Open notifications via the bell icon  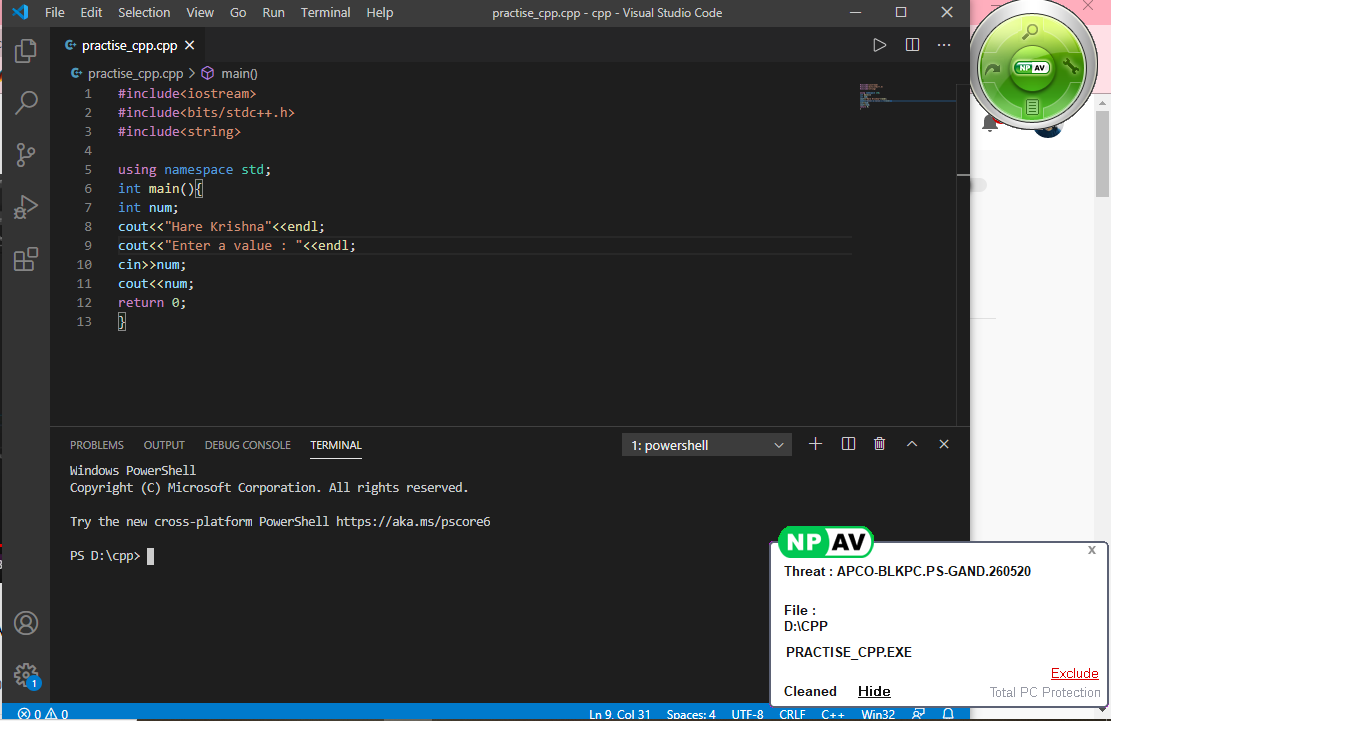point(947,713)
